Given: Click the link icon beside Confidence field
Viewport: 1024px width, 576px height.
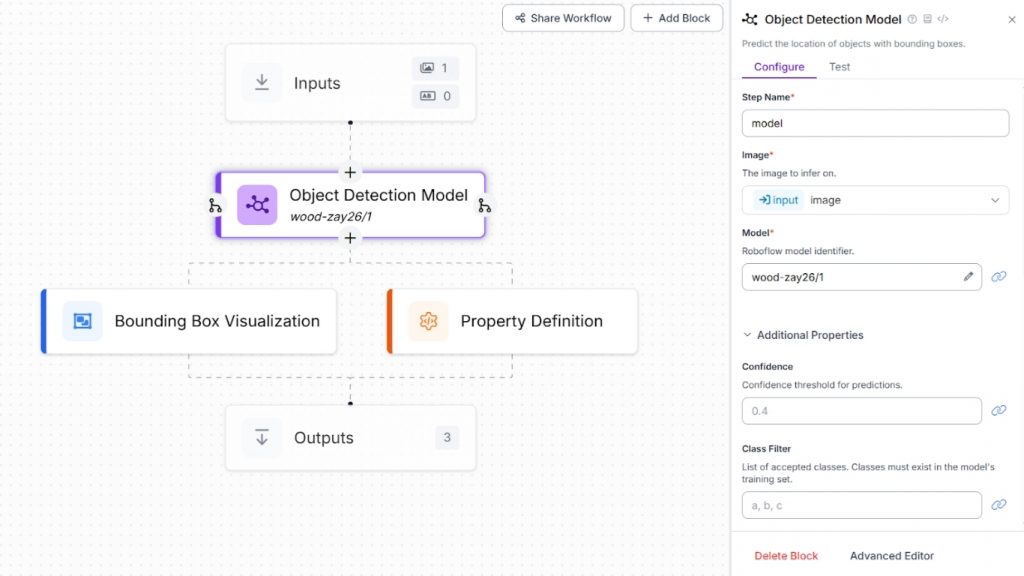Looking at the screenshot, I should pyautogui.click(x=998, y=411).
